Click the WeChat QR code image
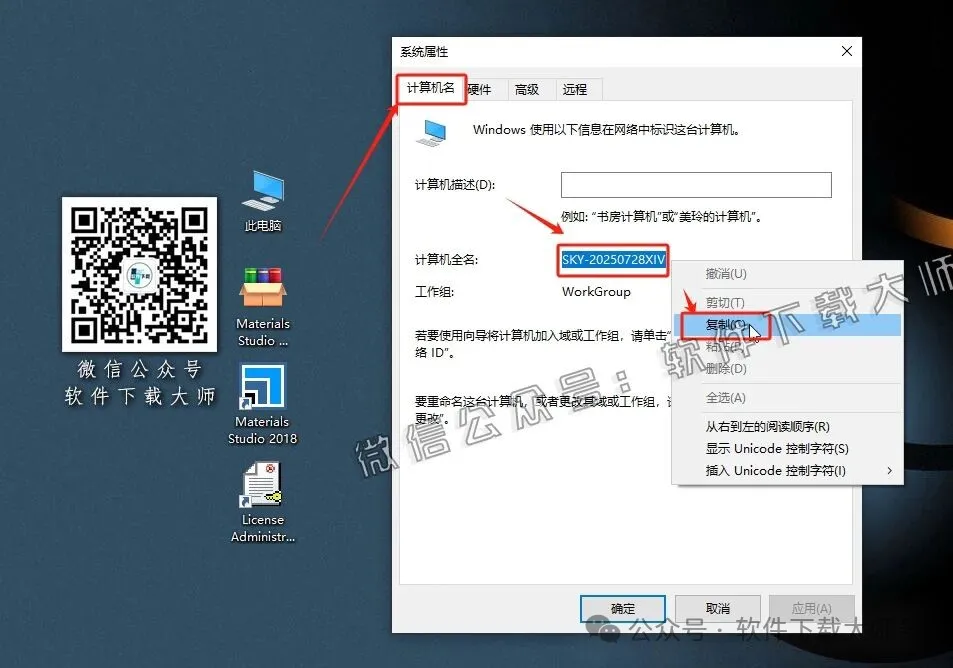The image size is (953, 668). [x=139, y=274]
